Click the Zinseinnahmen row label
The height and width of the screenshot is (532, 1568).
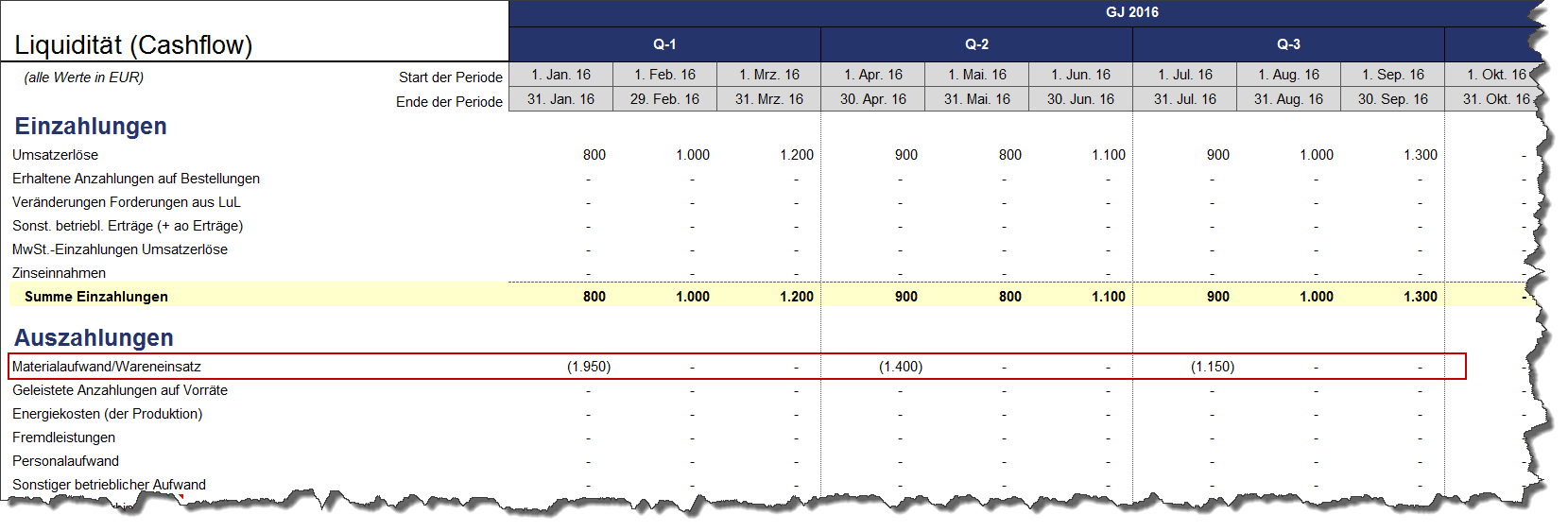59,273
